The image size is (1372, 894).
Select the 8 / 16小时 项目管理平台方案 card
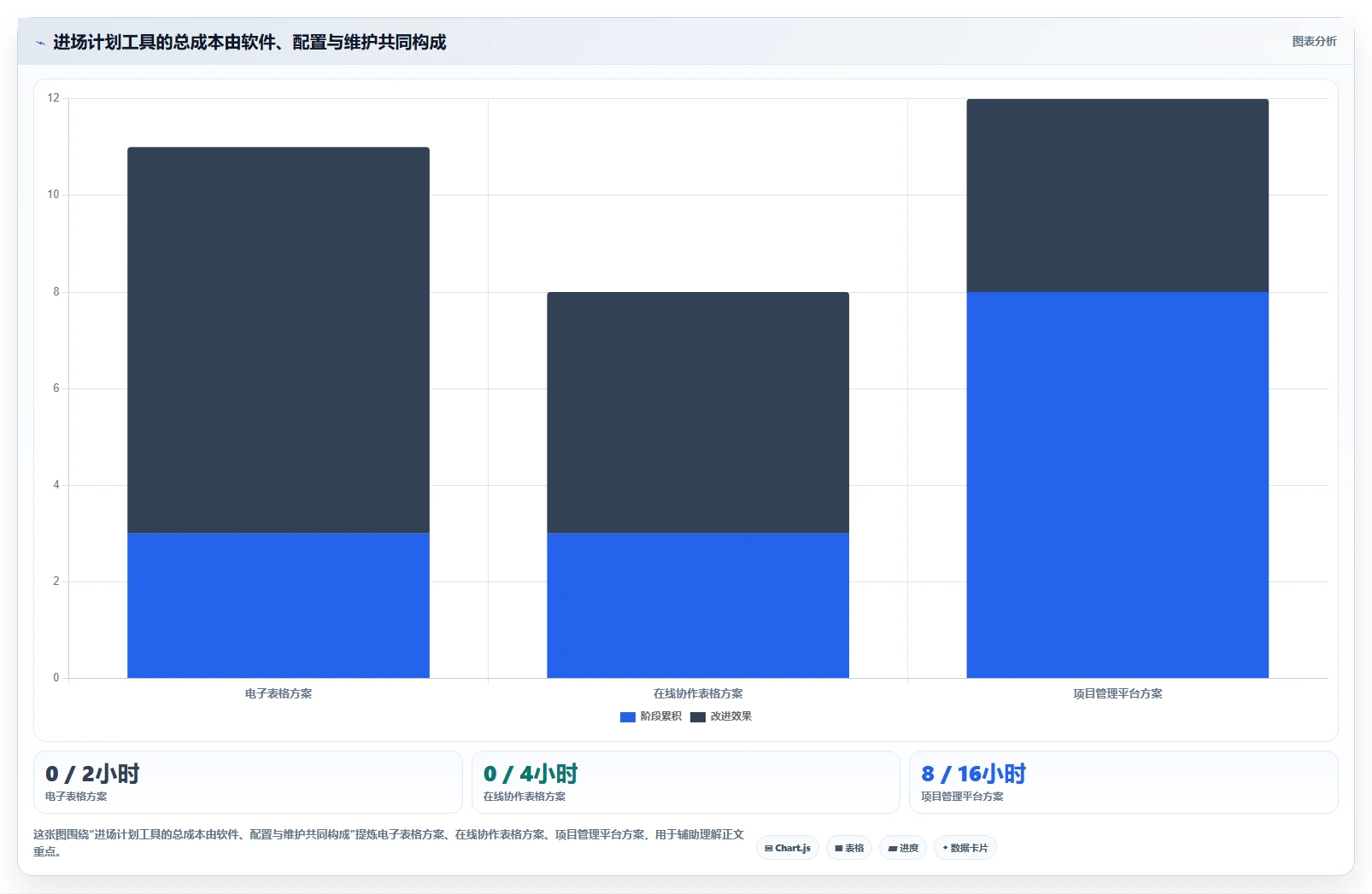tap(1123, 782)
